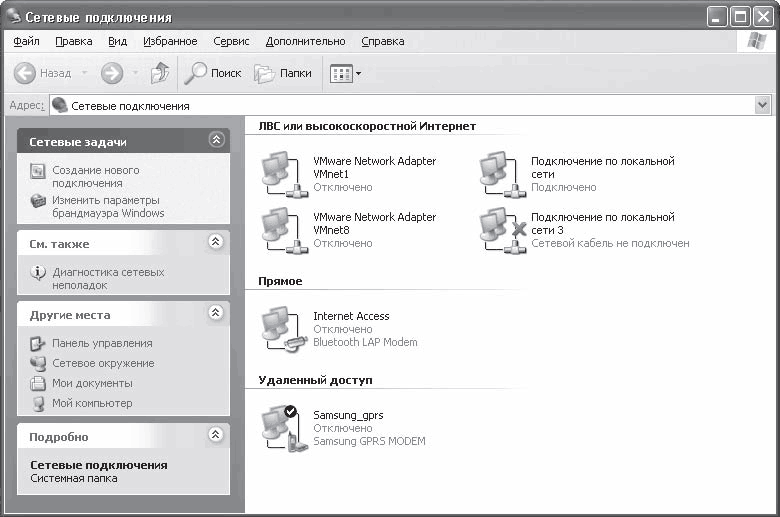
Task: Open Диагностика сетевых неполадок link
Action: coord(108,279)
